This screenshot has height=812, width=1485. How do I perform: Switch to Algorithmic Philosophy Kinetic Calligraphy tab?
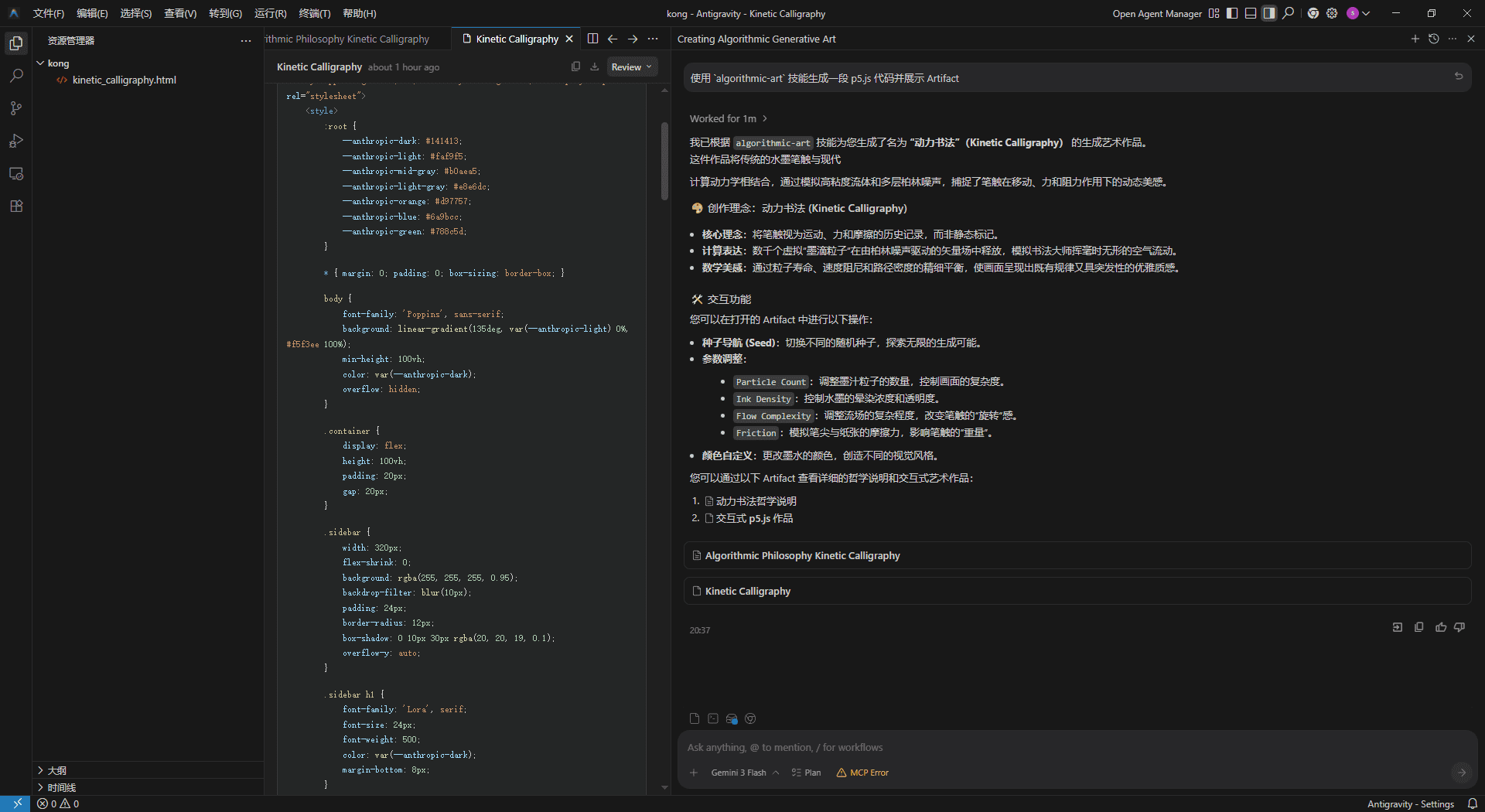357,39
